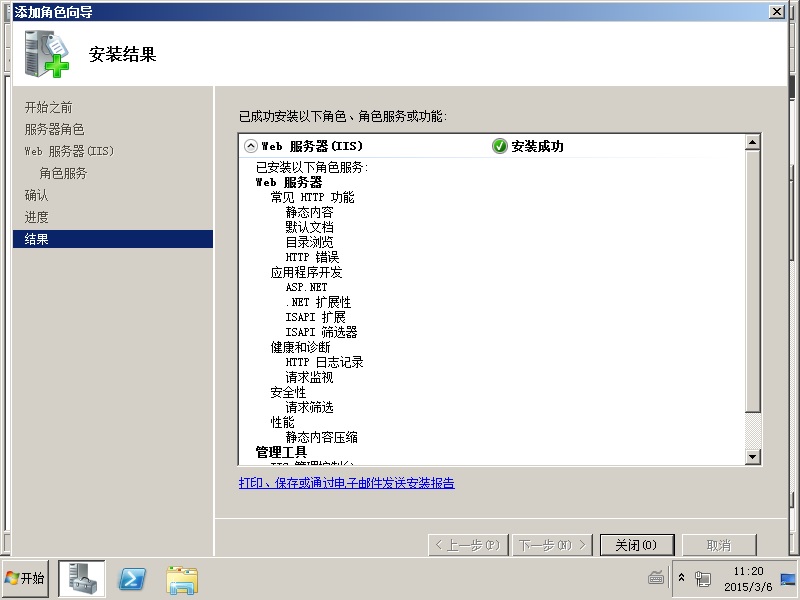800x600 pixels.
Task: Launch PowerShell from the taskbar
Action: pos(132,579)
